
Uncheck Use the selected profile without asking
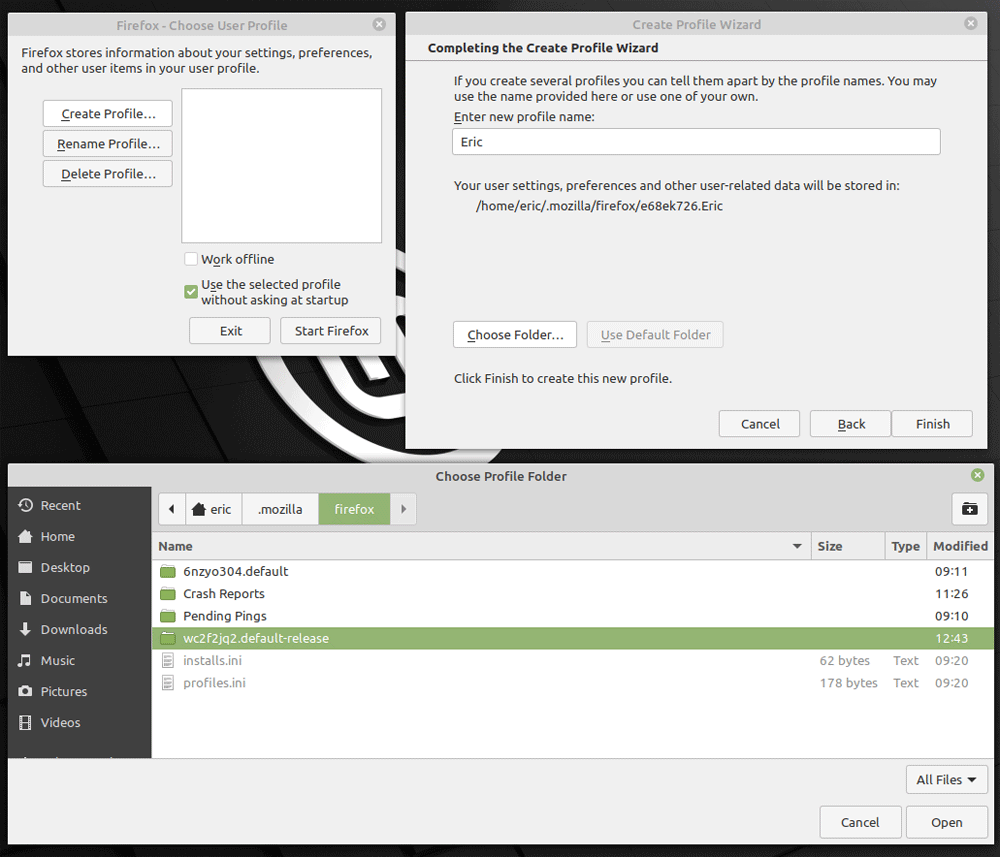pyautogui.click(x=191, y=292)
